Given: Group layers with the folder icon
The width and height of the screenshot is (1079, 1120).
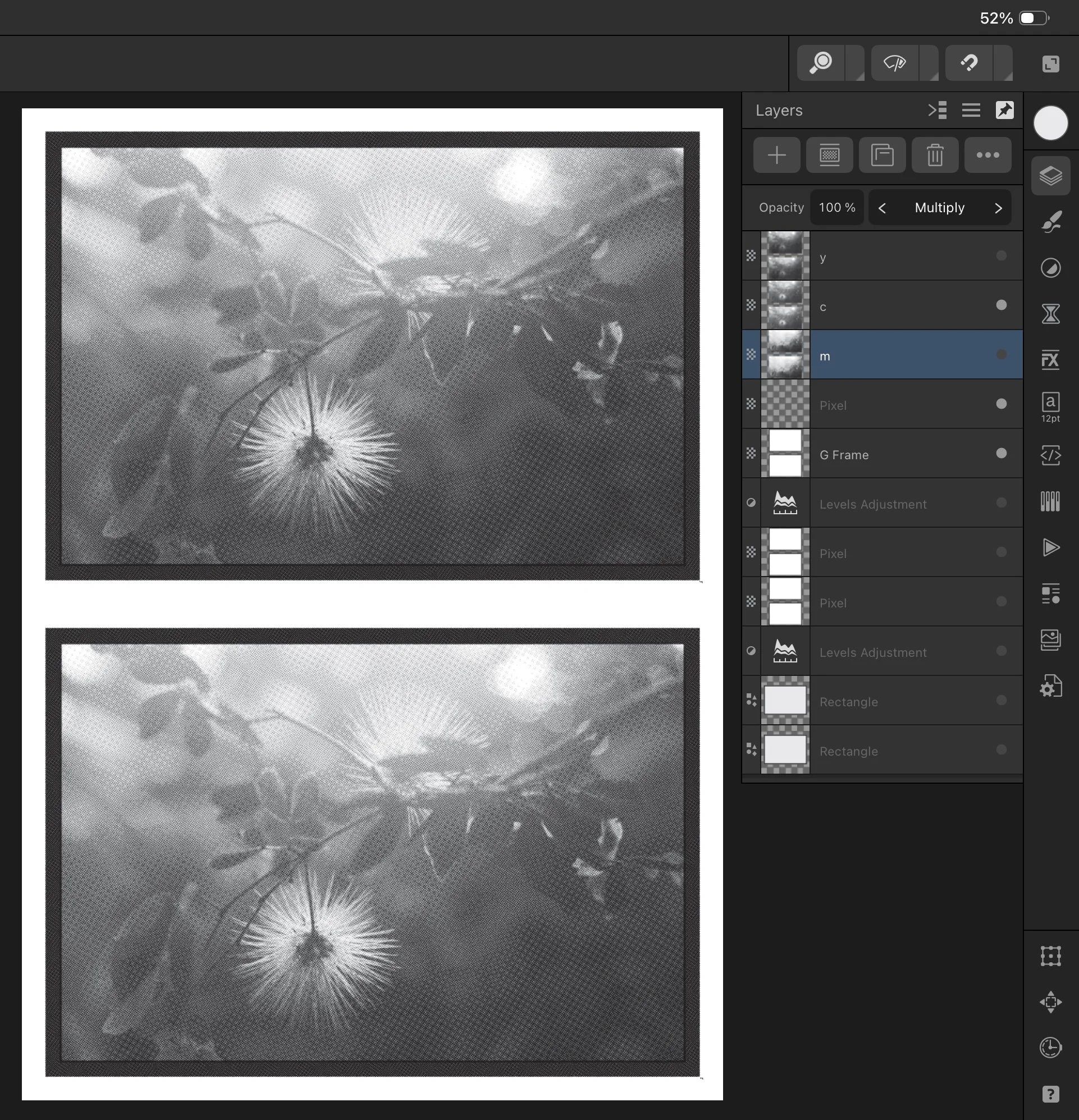Looking at the screenshot, I should pyautogui.click(x=883, y=155).
